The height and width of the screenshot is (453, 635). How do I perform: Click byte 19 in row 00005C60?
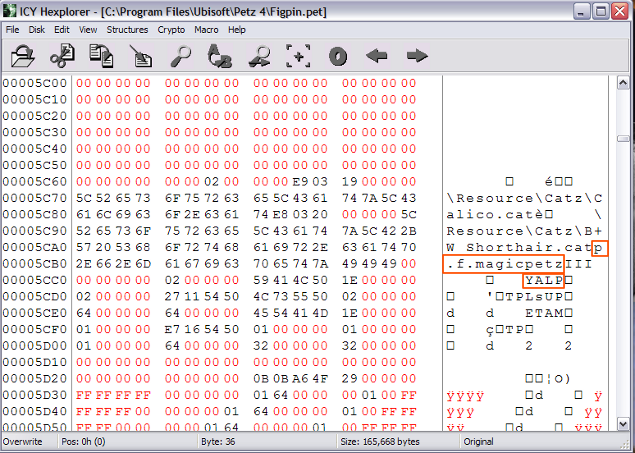pyautogui.click(x=349, y=181)
